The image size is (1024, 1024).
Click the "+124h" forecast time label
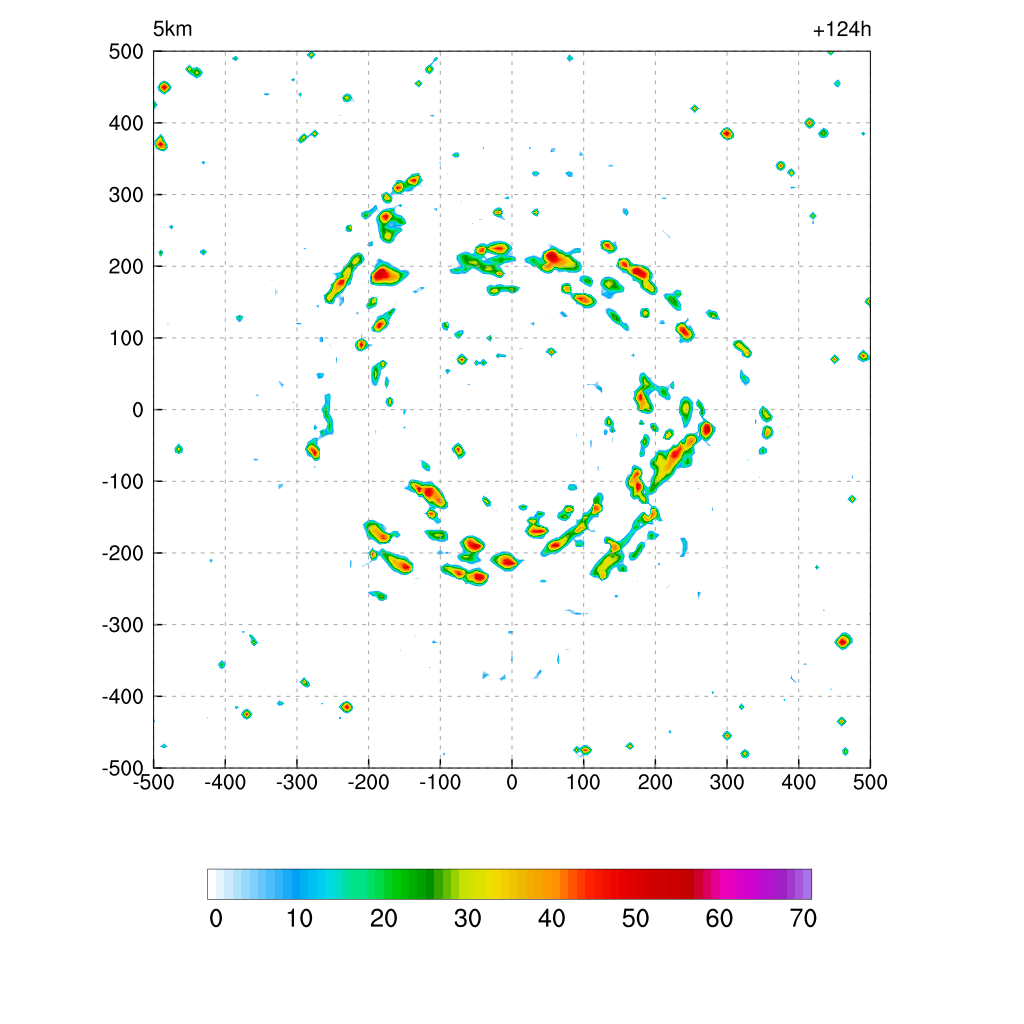point(842,29)
